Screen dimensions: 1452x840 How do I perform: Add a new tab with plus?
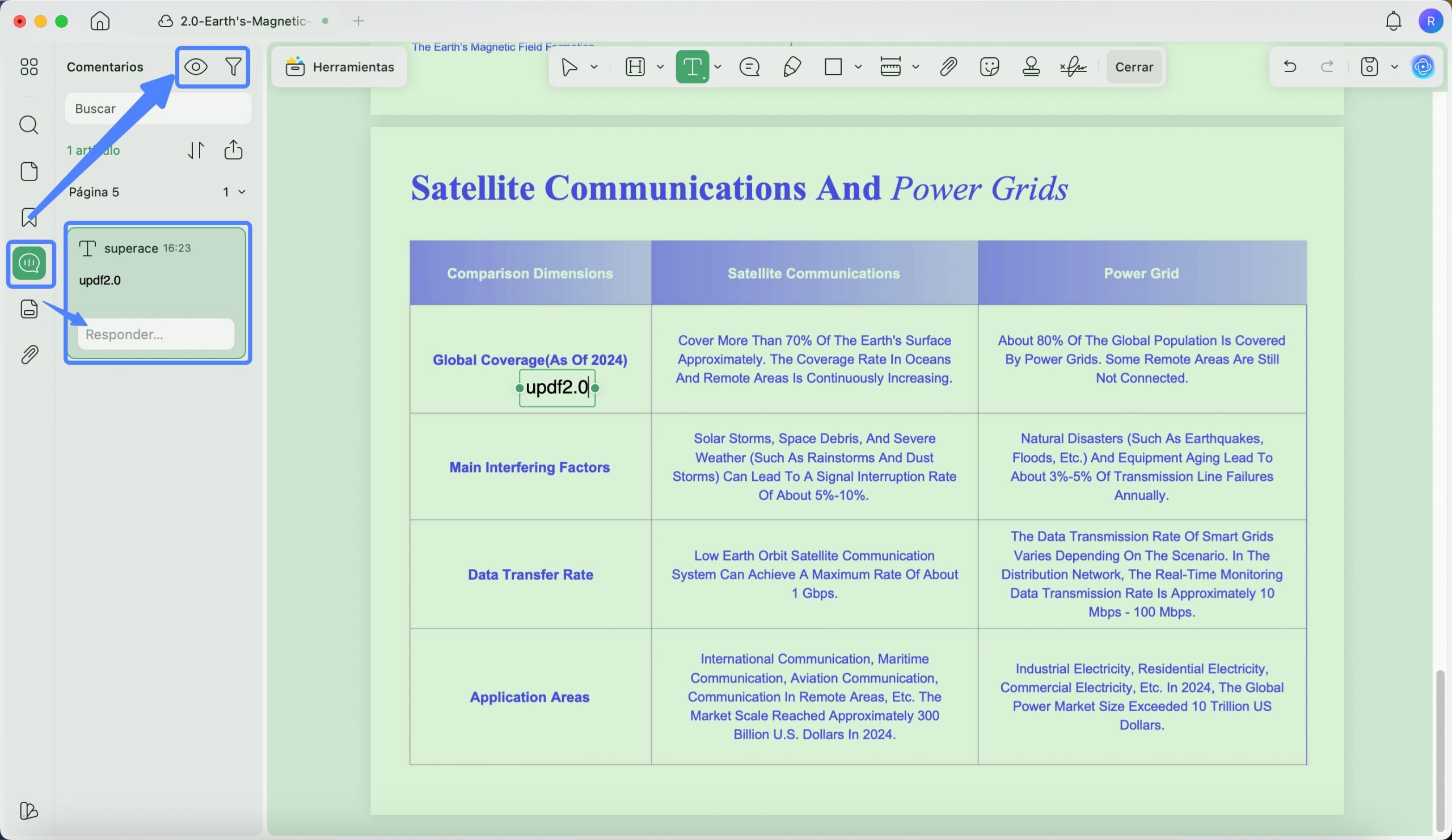tap(358, 22)
